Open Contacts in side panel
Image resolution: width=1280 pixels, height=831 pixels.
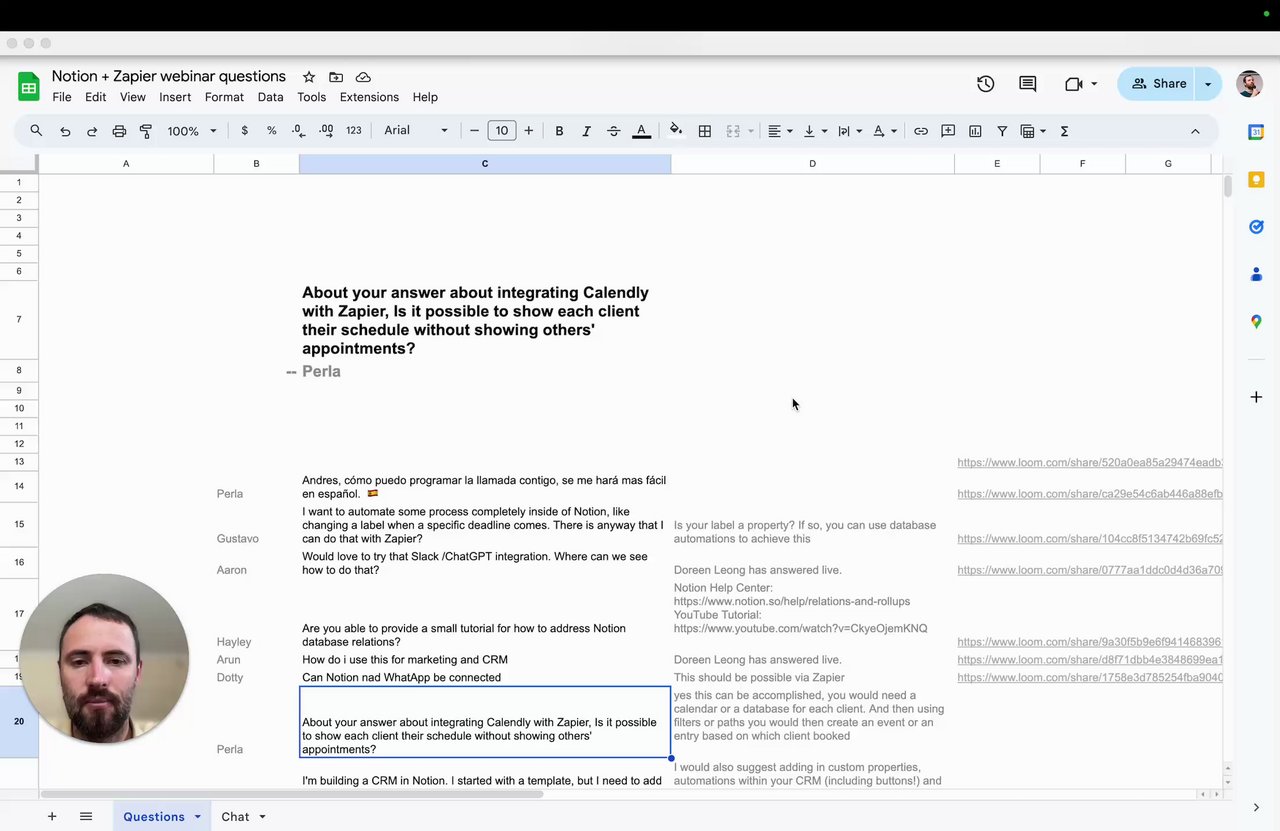click(1256, 274)
